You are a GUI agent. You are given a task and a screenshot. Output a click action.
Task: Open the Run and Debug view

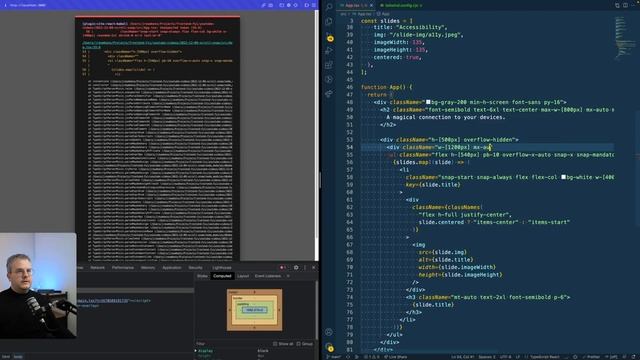pos(329,51)
